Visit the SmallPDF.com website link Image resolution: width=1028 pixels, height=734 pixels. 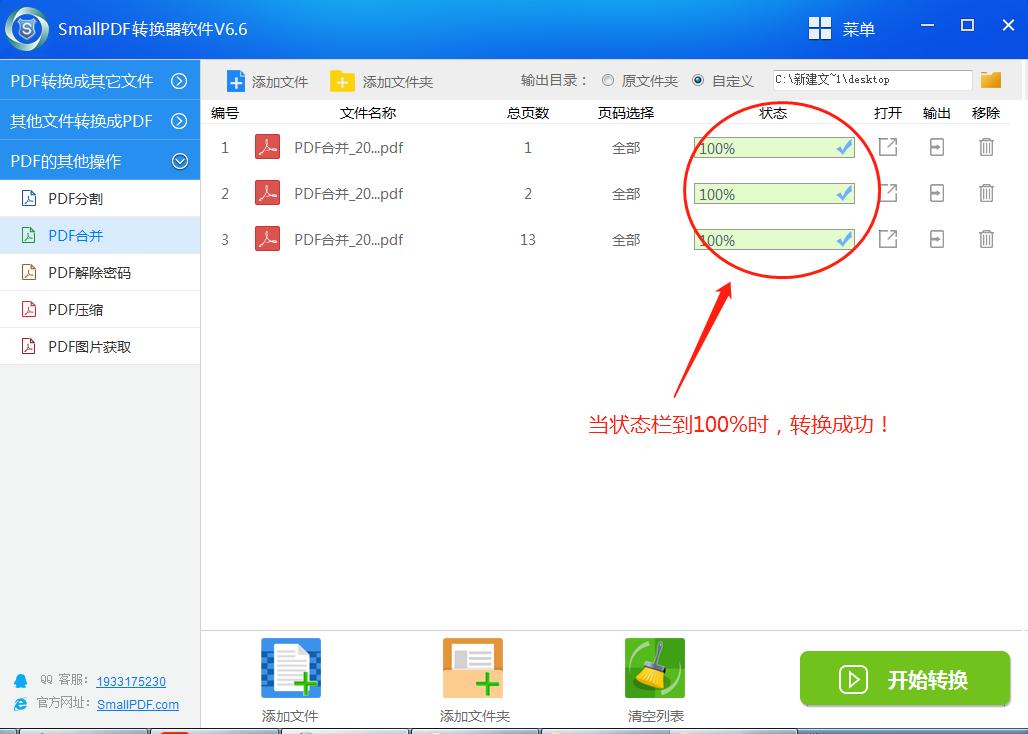click(x=138, y=704)
